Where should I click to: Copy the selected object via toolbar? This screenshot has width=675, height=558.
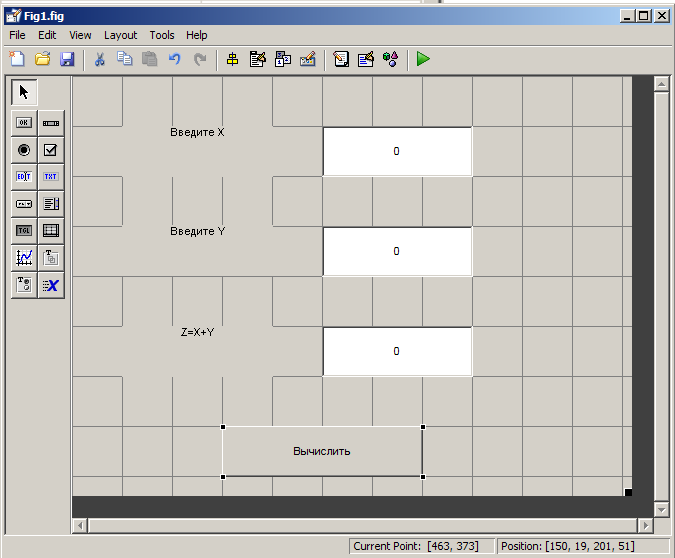(124, 59)
